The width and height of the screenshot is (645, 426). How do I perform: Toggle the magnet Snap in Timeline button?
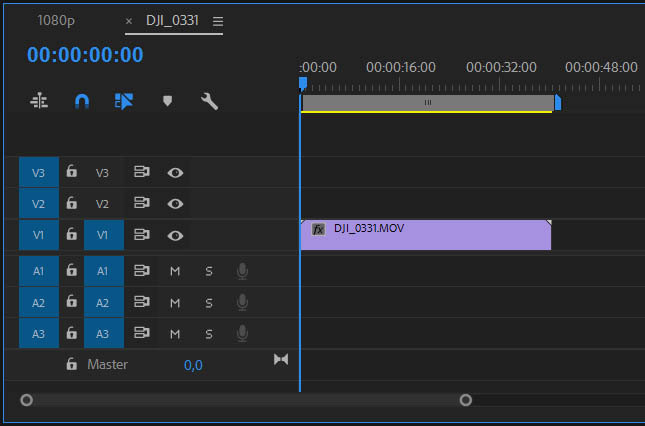pos(82,101)
